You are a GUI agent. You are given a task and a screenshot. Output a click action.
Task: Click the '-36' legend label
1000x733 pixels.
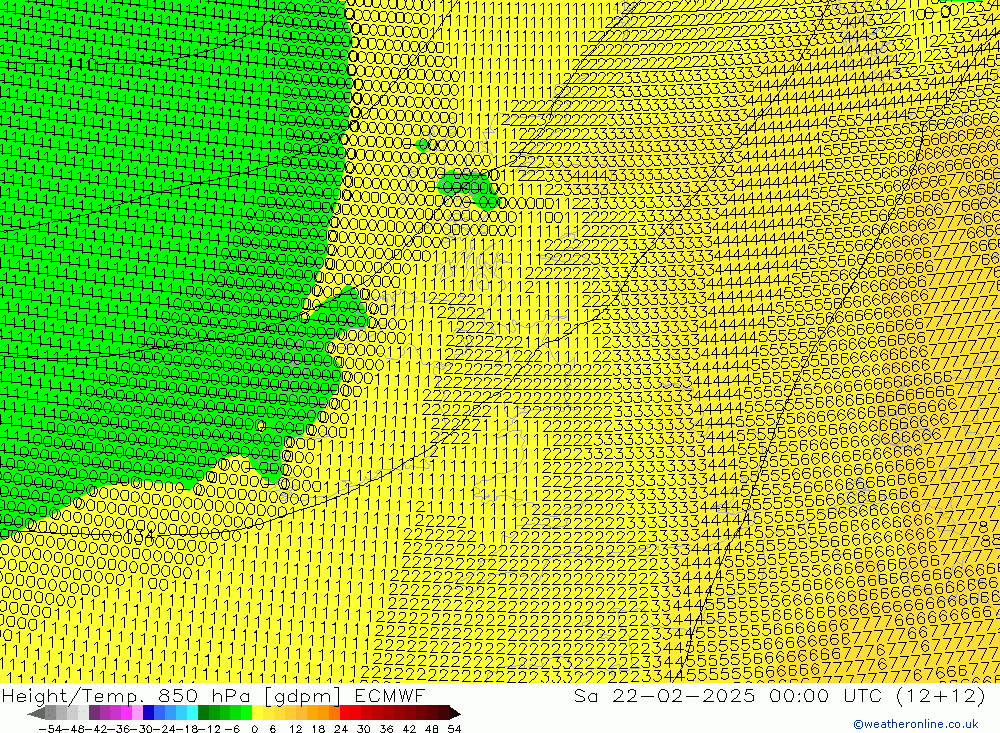[x=120, y=729]
